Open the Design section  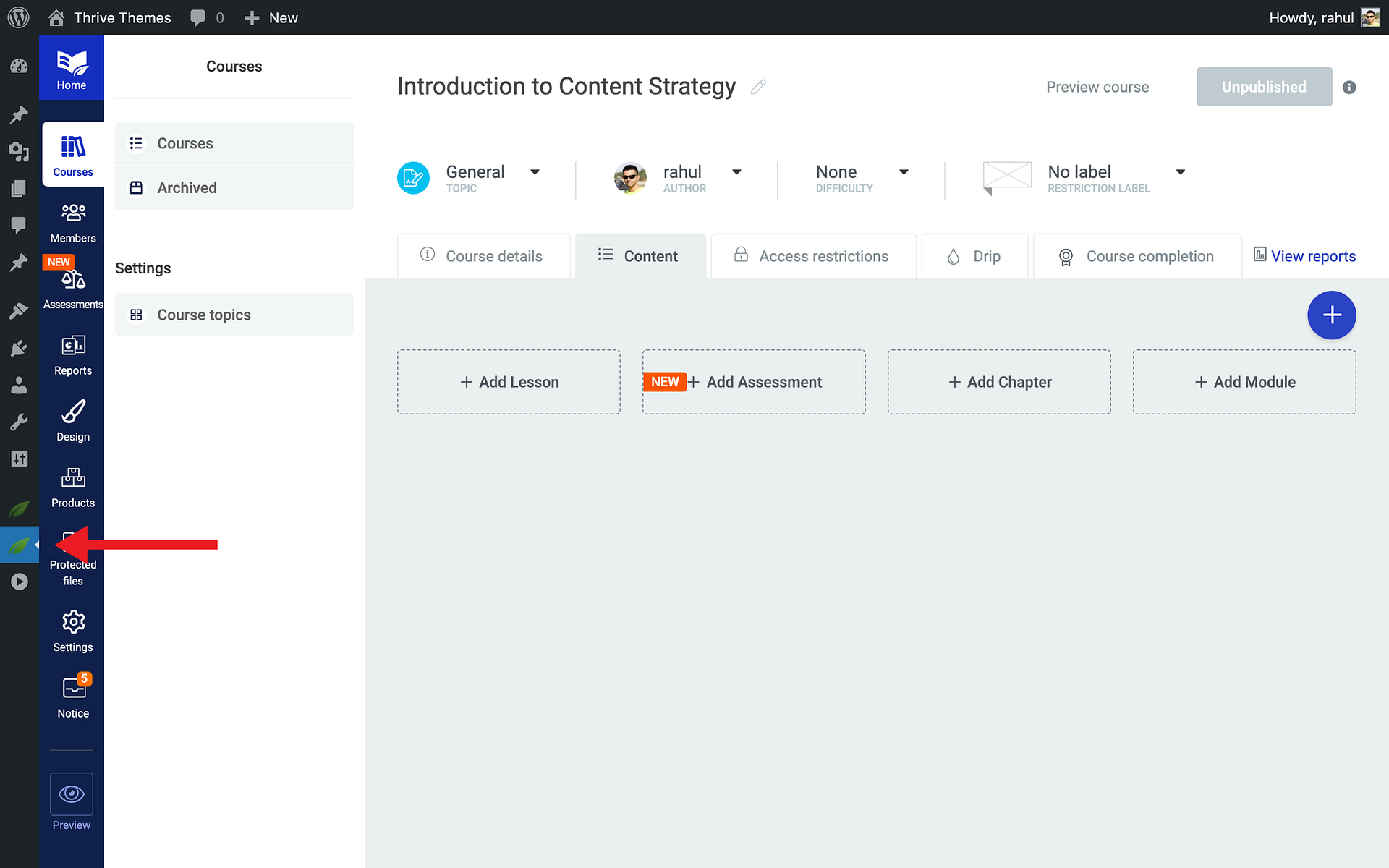72,420
